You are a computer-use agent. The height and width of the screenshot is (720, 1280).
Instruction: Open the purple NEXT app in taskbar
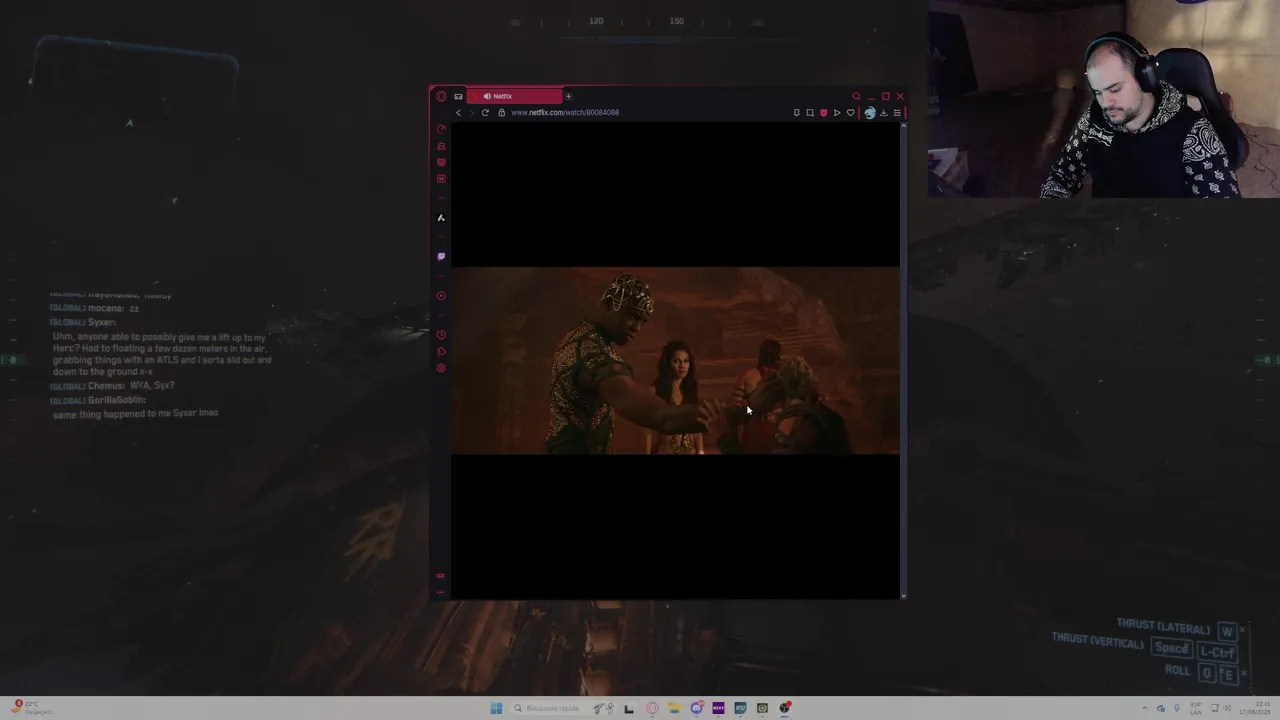coord(718,708)
